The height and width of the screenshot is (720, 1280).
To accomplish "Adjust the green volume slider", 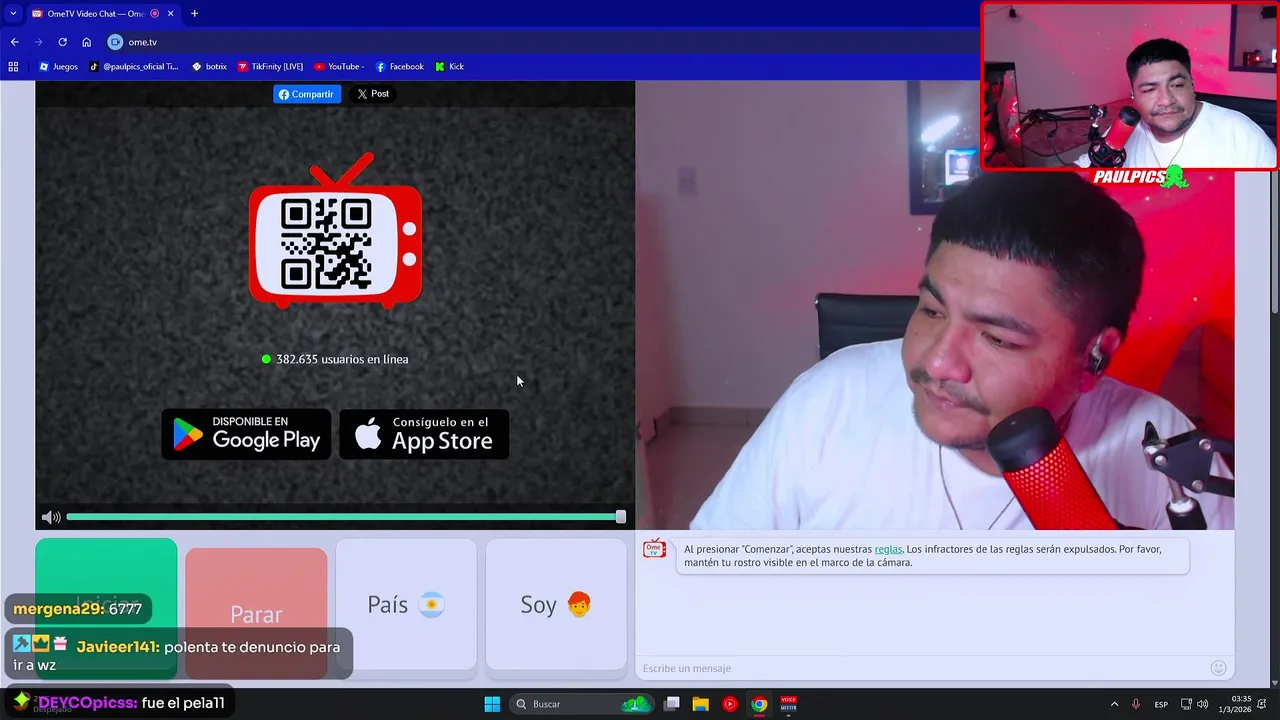I will pyautogui.click(x=346, y=517).
